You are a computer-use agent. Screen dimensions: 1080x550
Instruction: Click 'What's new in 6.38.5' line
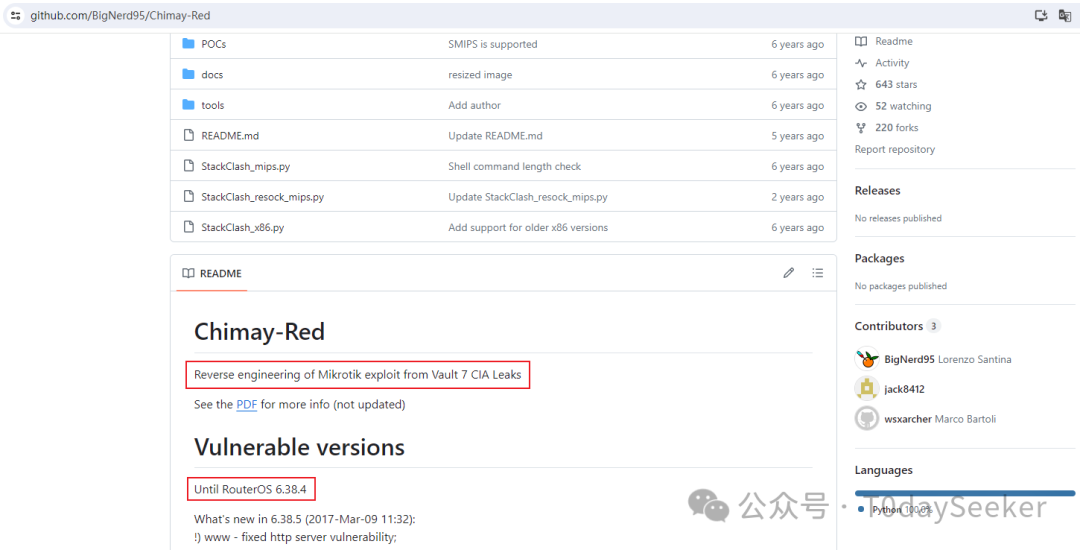click(x=304, y=518)
